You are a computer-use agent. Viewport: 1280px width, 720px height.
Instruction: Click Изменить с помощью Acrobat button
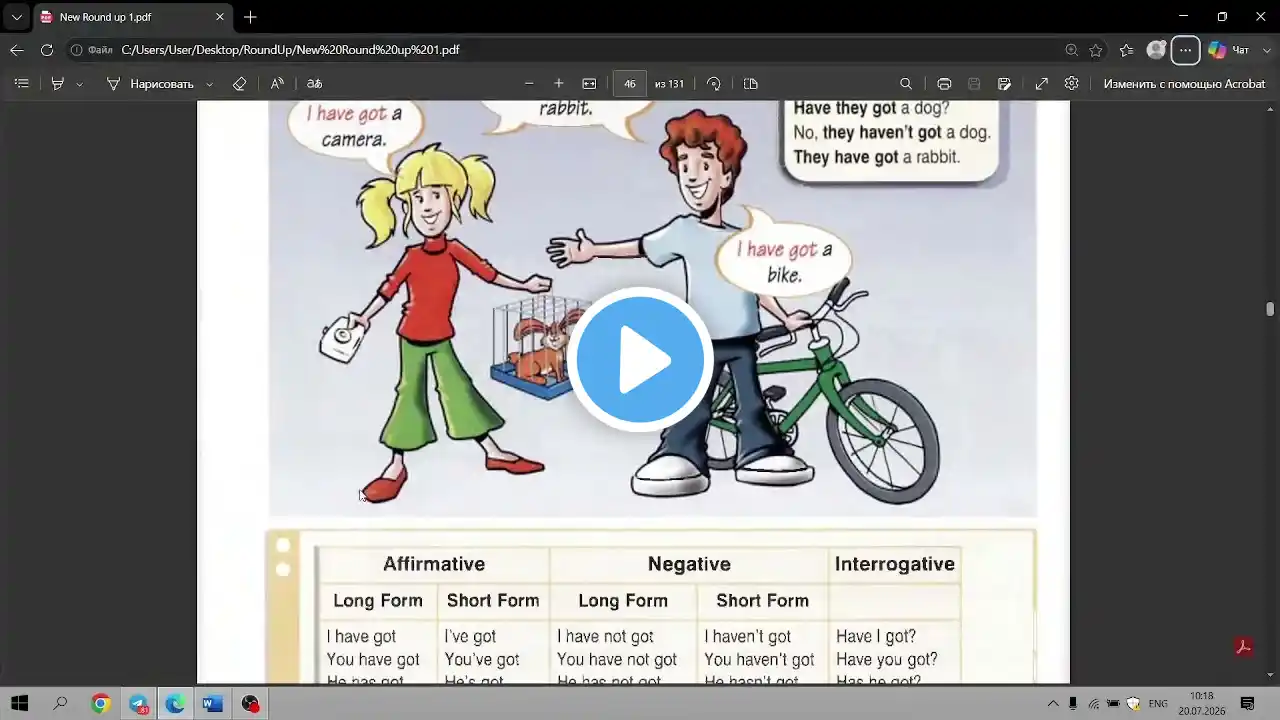pos(1184,84)
